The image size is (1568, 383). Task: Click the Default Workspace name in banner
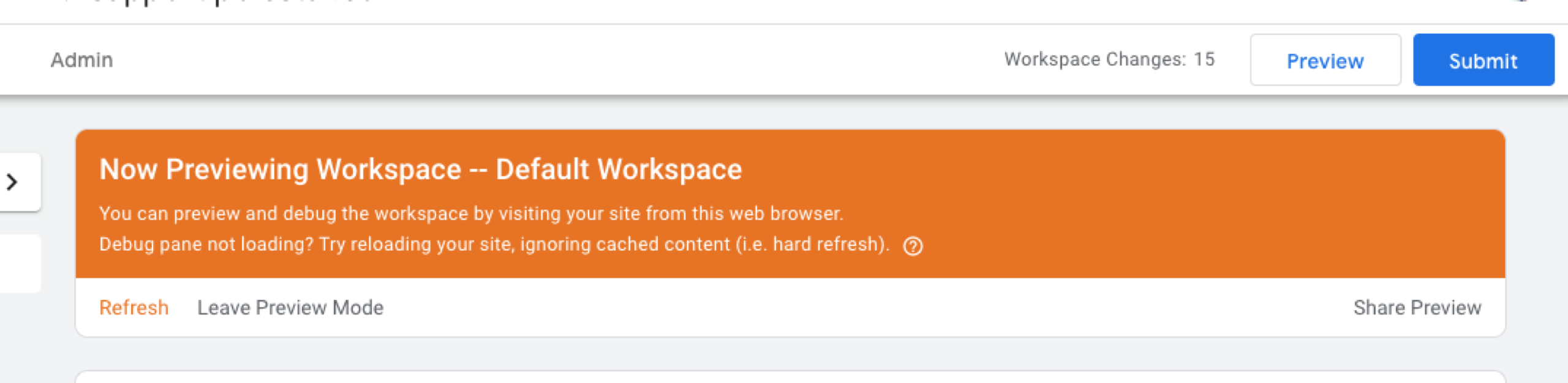(619, 169)
